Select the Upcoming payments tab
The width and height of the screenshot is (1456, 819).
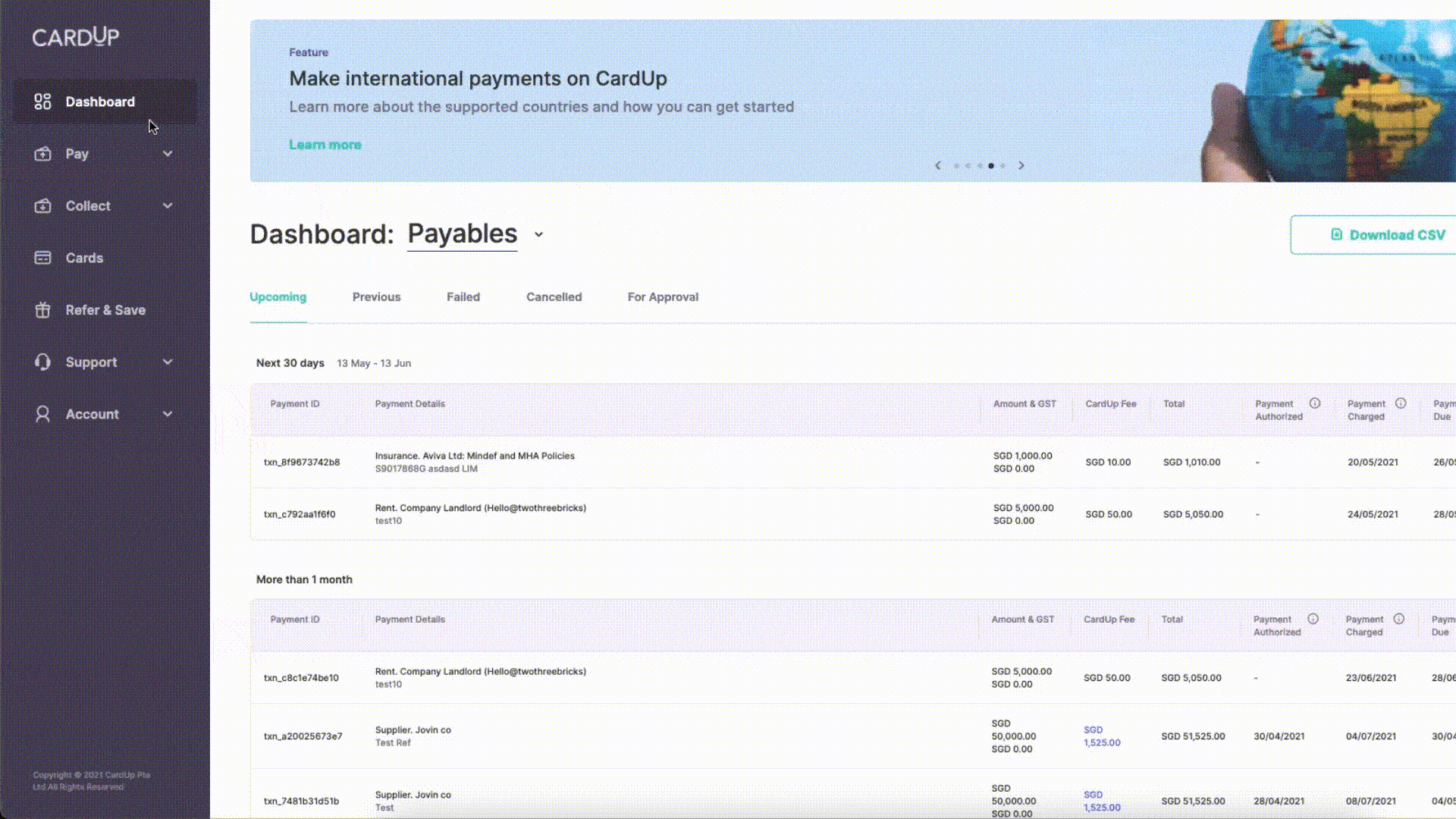[x=278, y=297]
